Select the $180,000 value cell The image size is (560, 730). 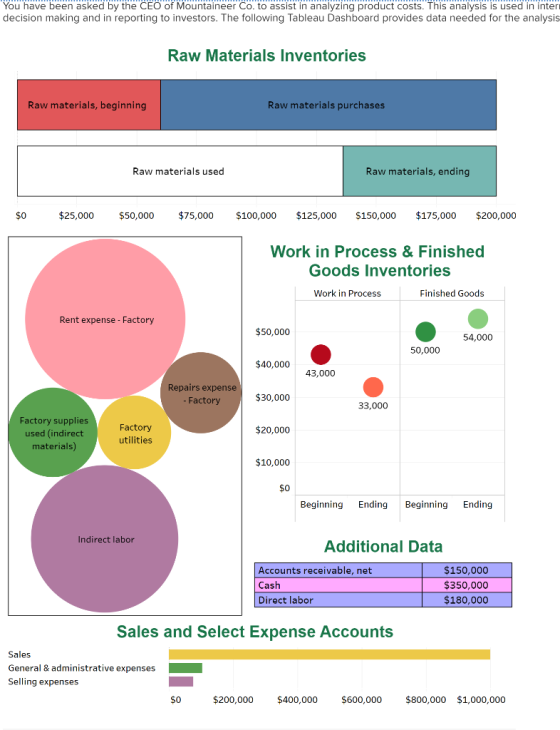pyautogui.click(x=467, y=600)
